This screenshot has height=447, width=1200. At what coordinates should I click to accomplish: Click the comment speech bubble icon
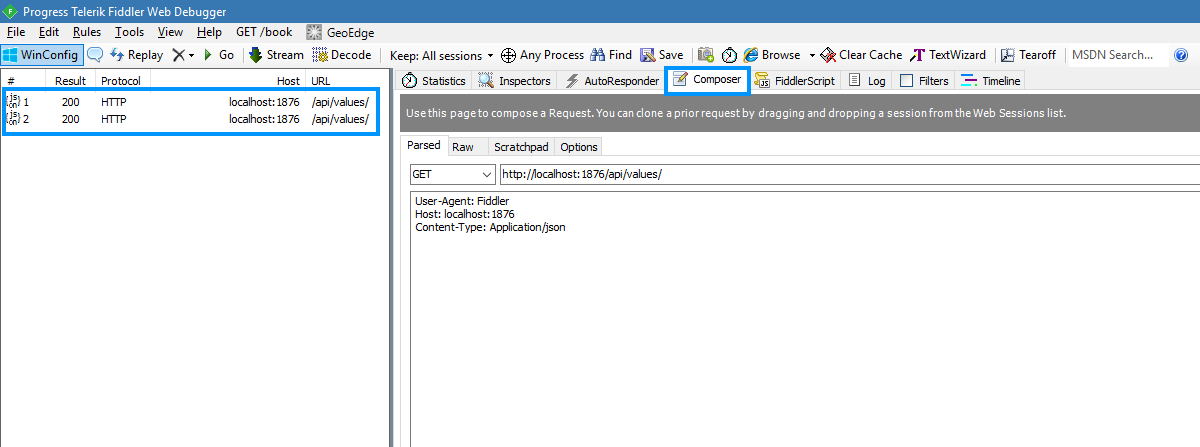tap(95, 55)
